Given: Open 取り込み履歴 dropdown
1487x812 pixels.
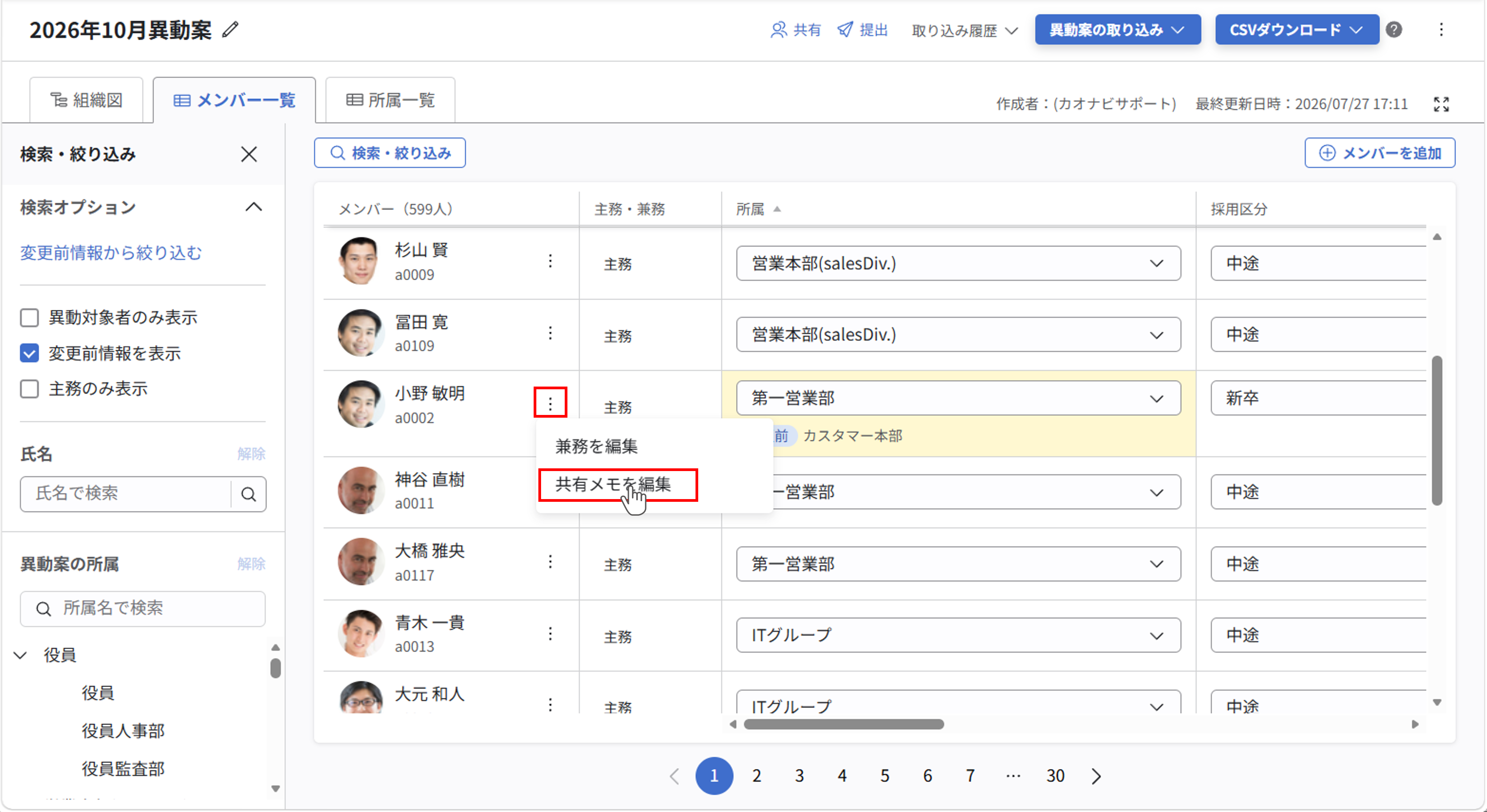Looking at the screenshot, I should (965, 31).
